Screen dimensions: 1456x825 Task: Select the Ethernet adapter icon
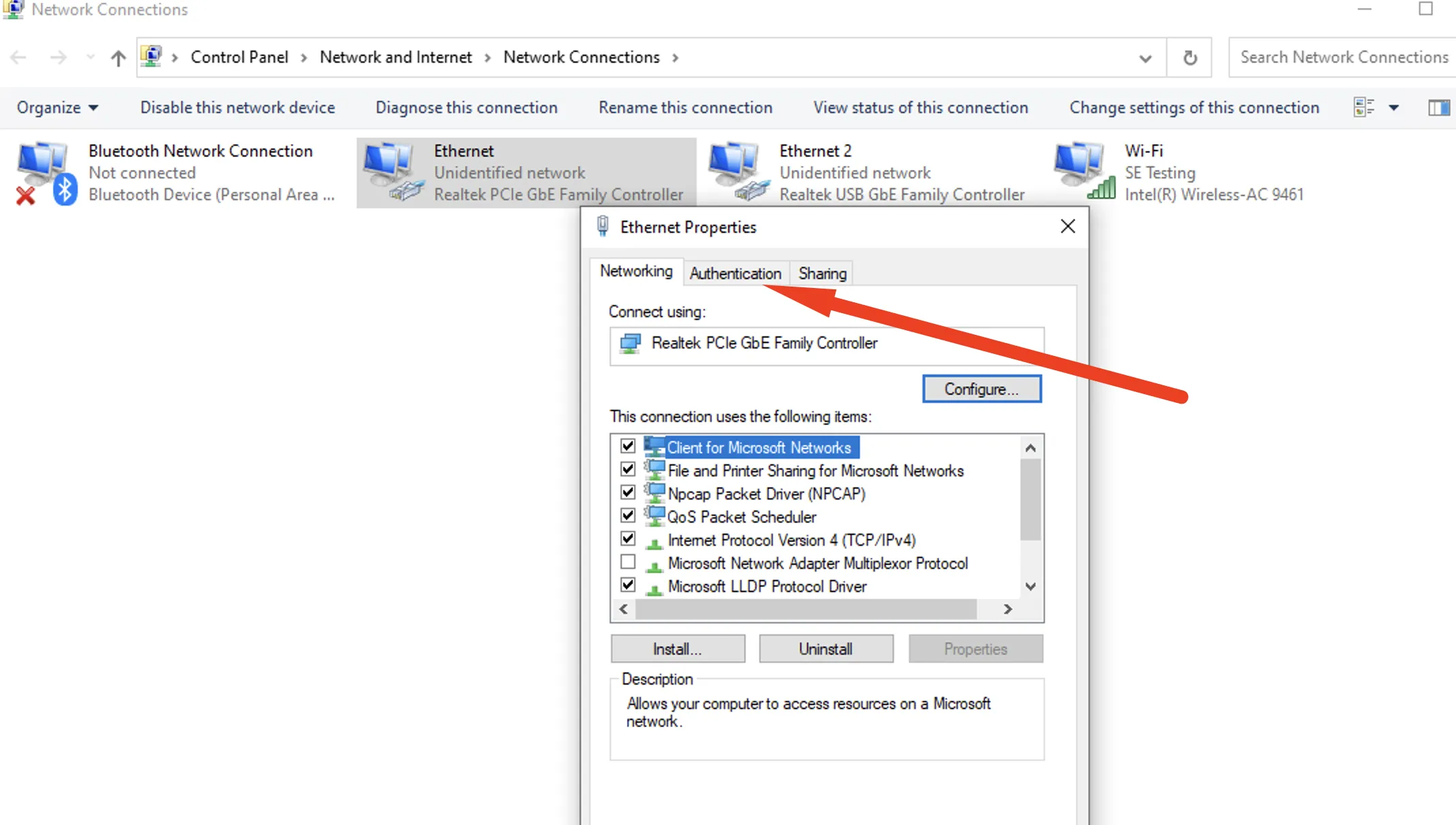[393, 172]
